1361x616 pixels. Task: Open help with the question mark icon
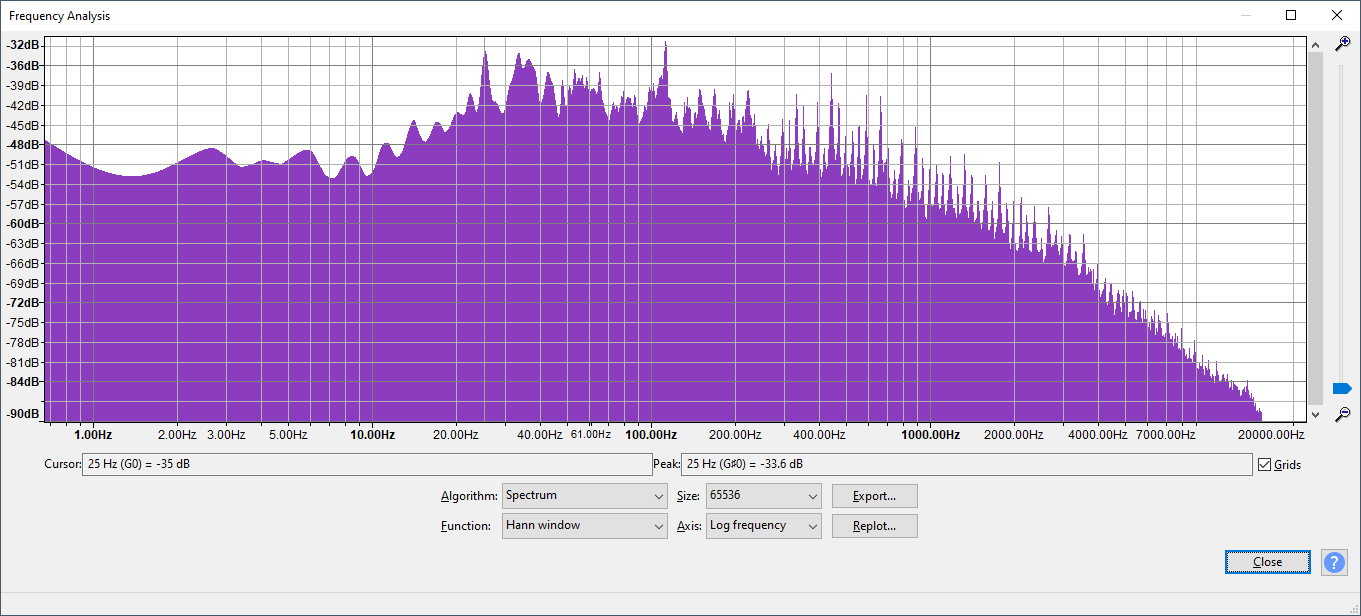pos(1334,562)
